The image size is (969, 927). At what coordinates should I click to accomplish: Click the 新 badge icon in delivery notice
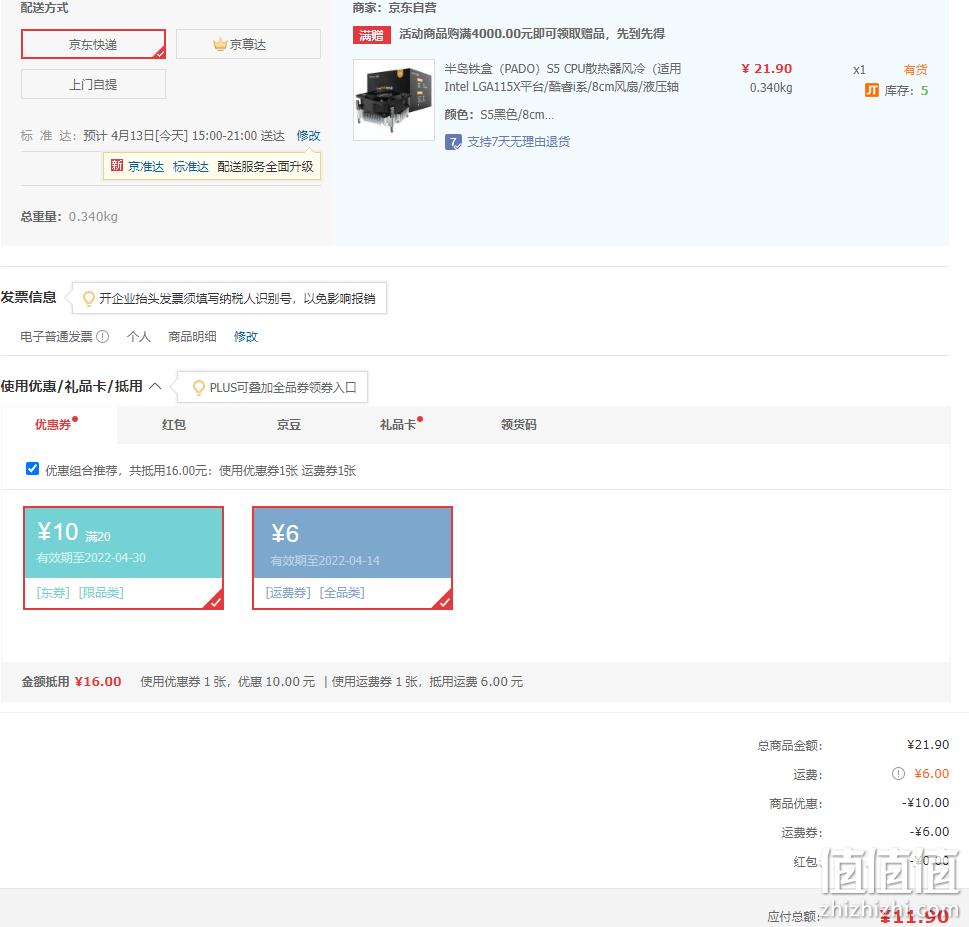117,165
